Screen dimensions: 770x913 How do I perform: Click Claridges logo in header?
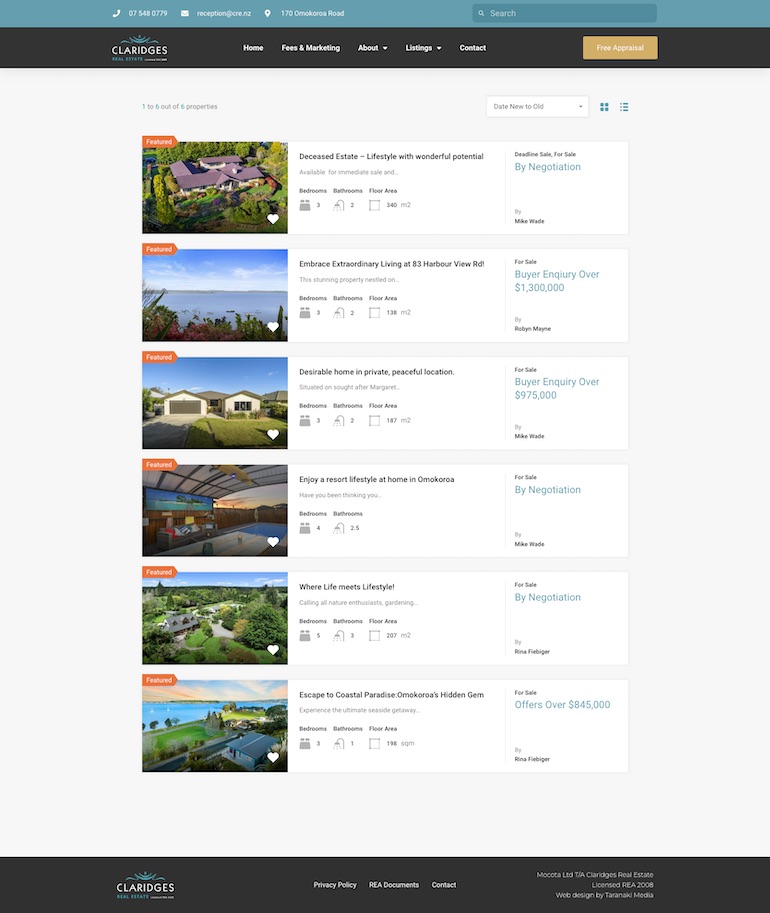(140, 48)
